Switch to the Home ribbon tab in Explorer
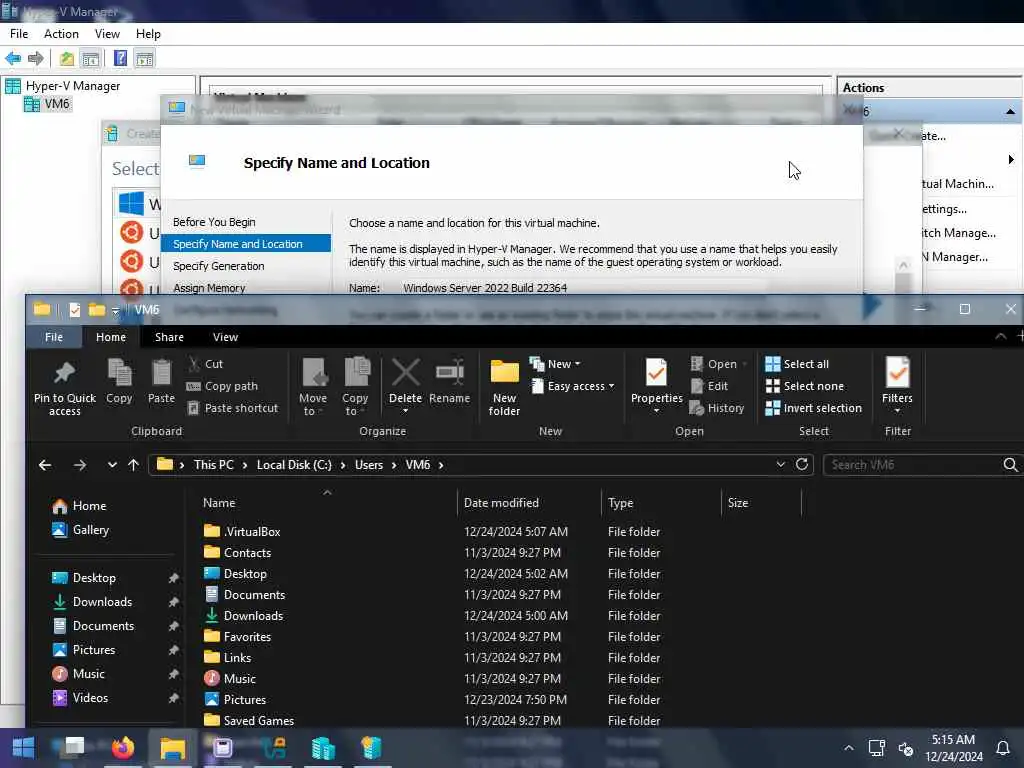 pos(111,337)
